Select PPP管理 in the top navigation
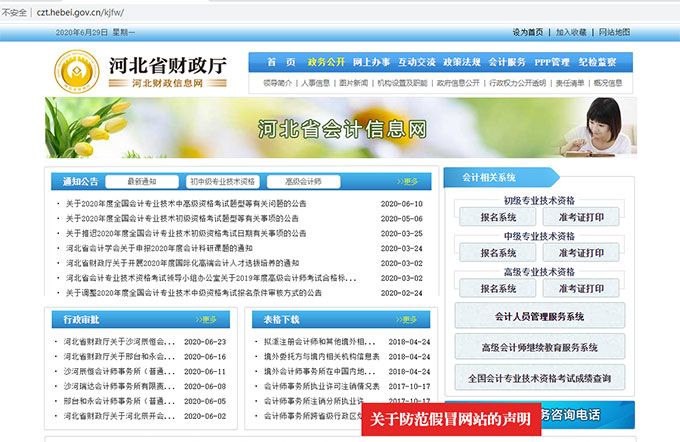Viewport: 680px width, 442px height. (x=552, y=62)
